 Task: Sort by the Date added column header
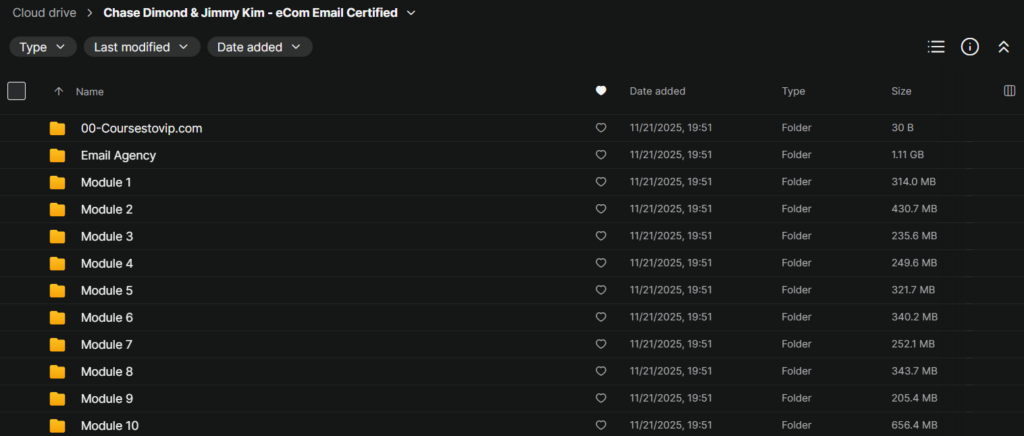pyautogui.click(x=657, y=91)
